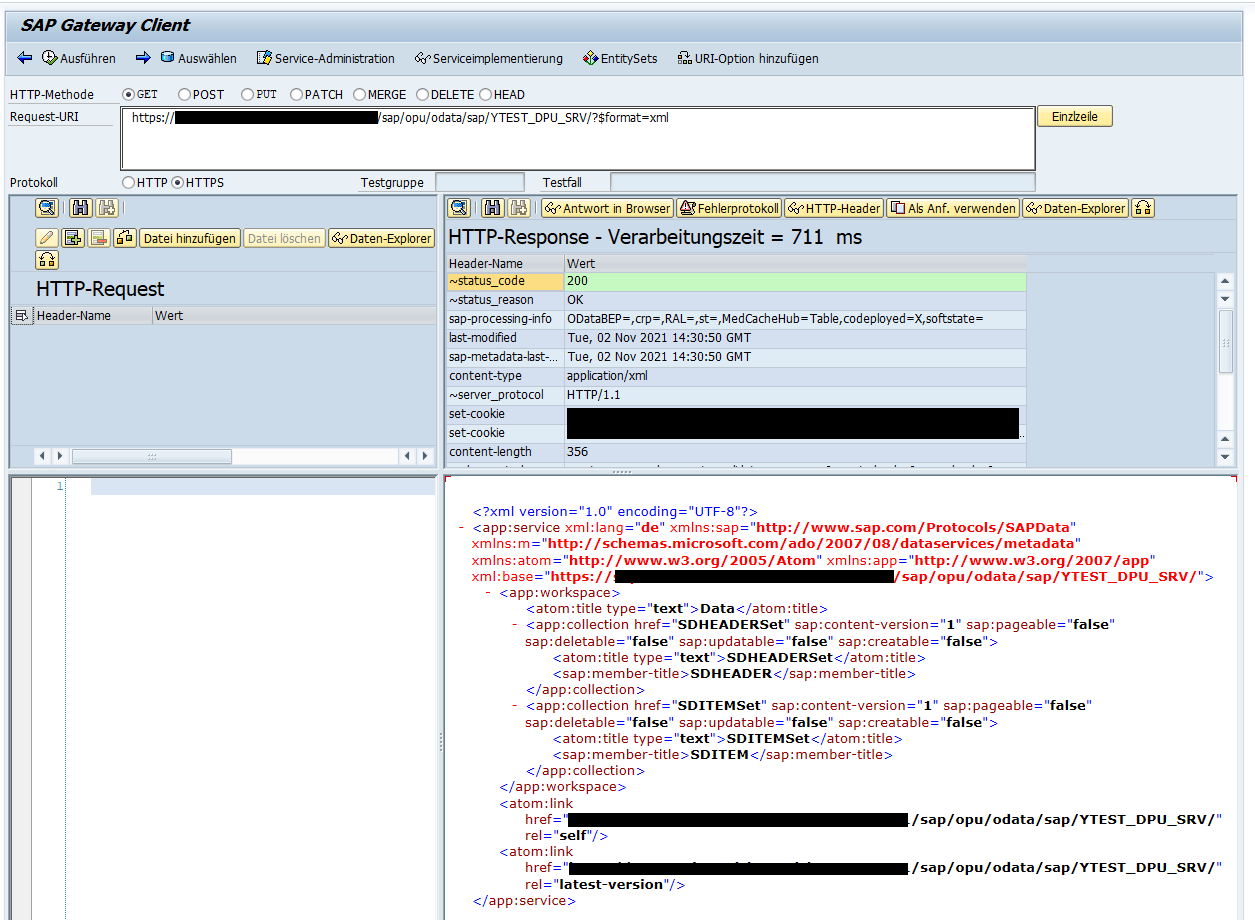The height and width of the screenshot is (920, 1255).
Task: Click Antwort in Browser button
Action: pyautogui.click(x=607, y=208)
